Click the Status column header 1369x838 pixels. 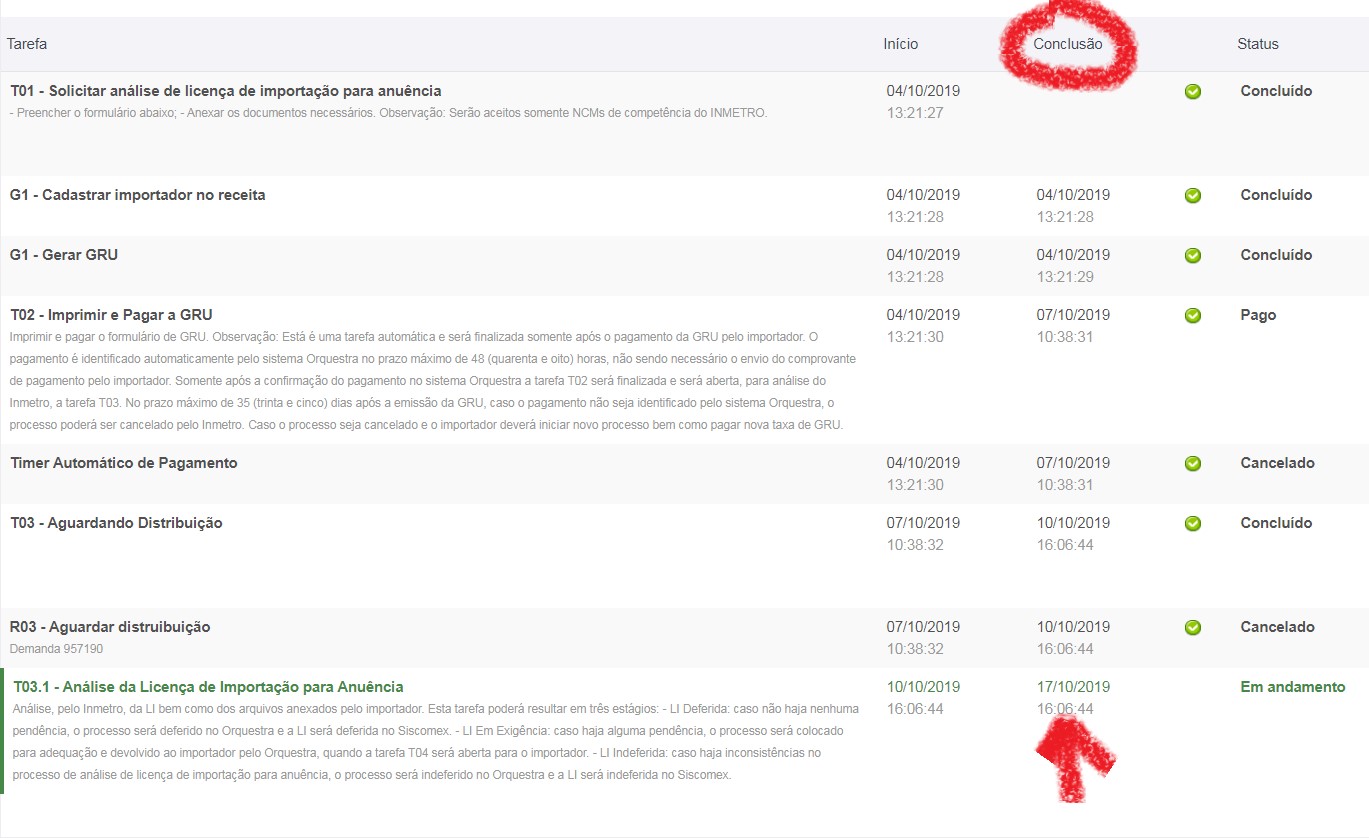tap(1256, 44)
